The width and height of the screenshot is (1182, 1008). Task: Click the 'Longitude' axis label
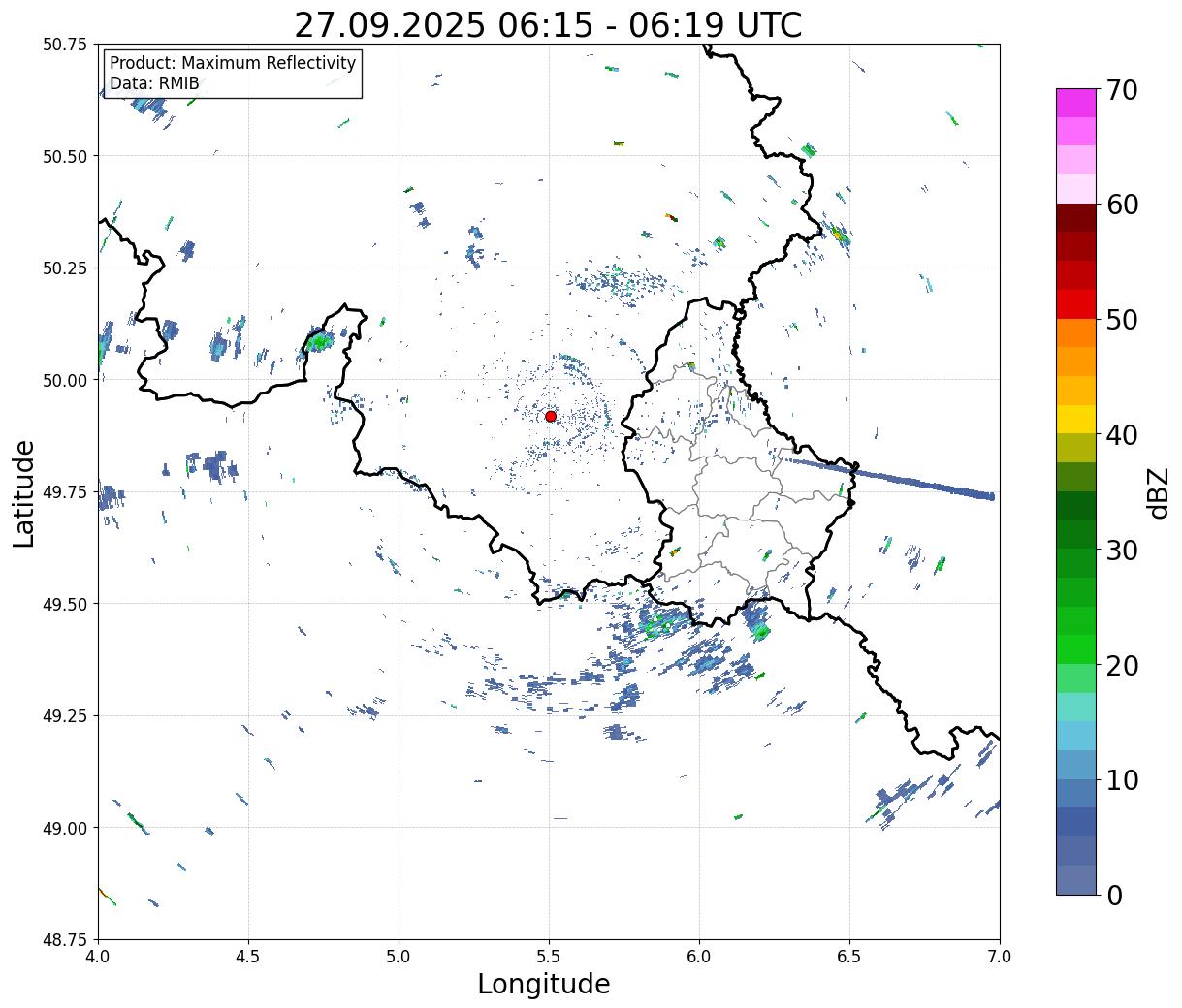[544, 984]
